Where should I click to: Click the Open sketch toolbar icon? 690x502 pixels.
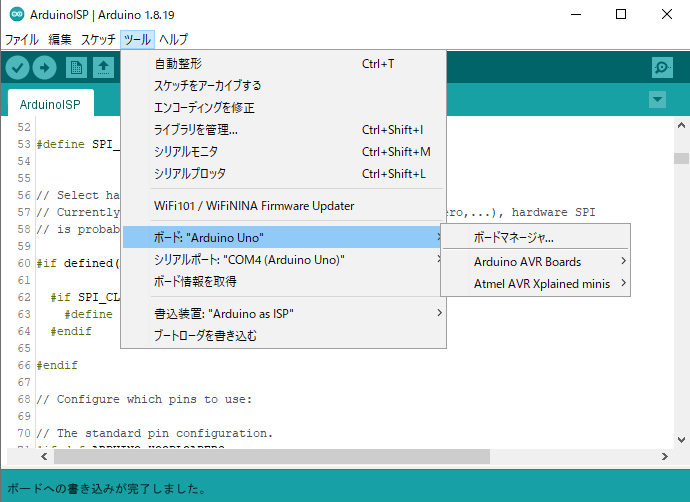[x=103, y=67]
